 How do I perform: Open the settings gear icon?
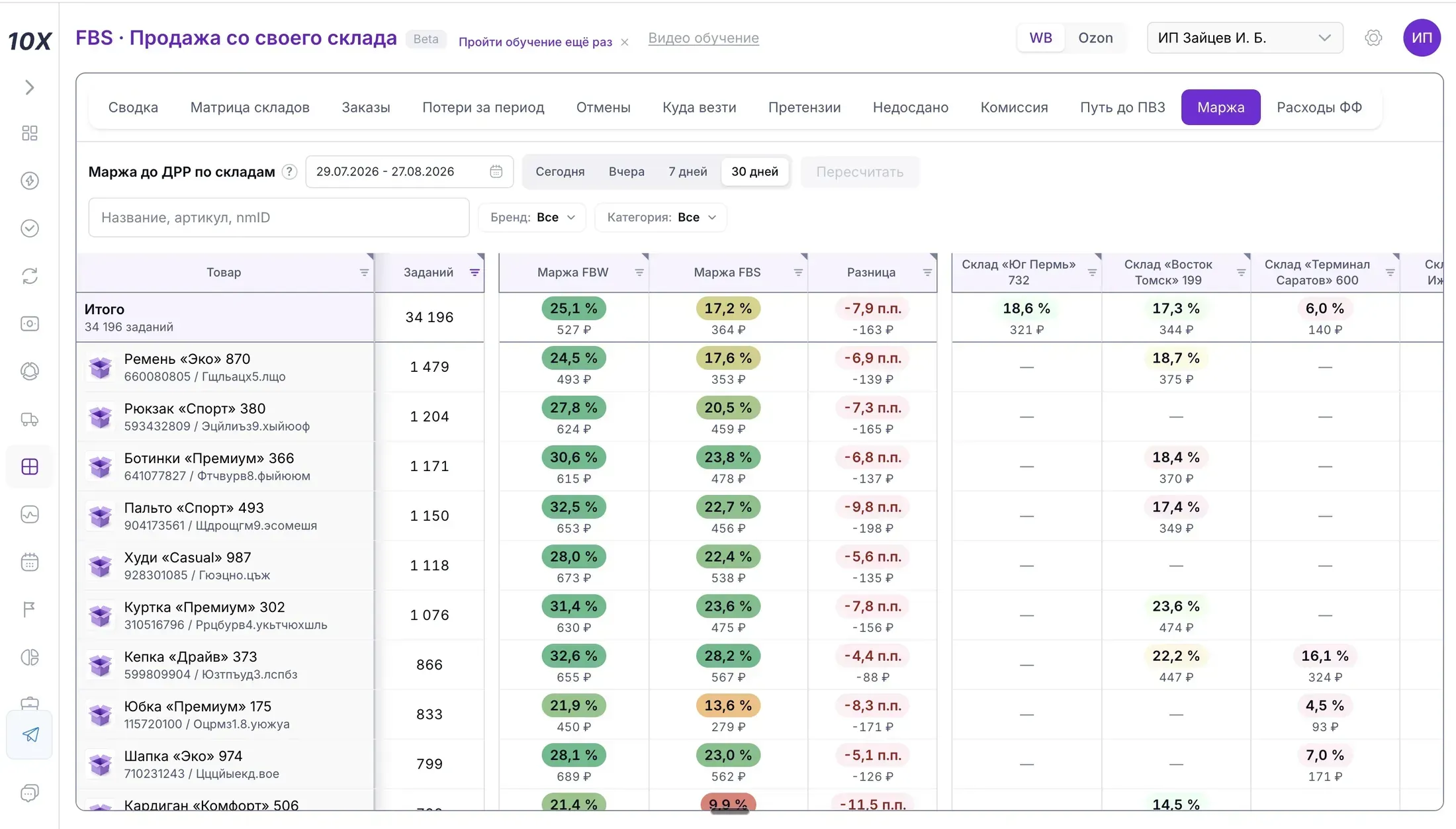(1373, 38)
